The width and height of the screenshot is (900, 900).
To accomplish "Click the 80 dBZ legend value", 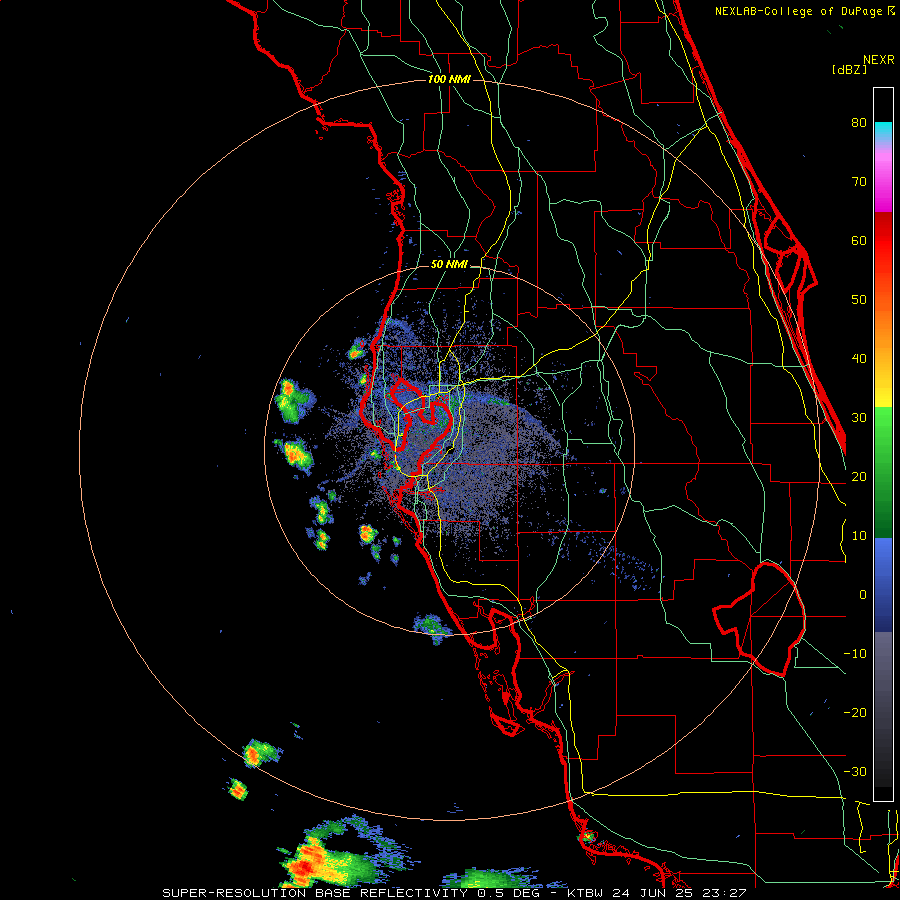I will pos(859,122).
